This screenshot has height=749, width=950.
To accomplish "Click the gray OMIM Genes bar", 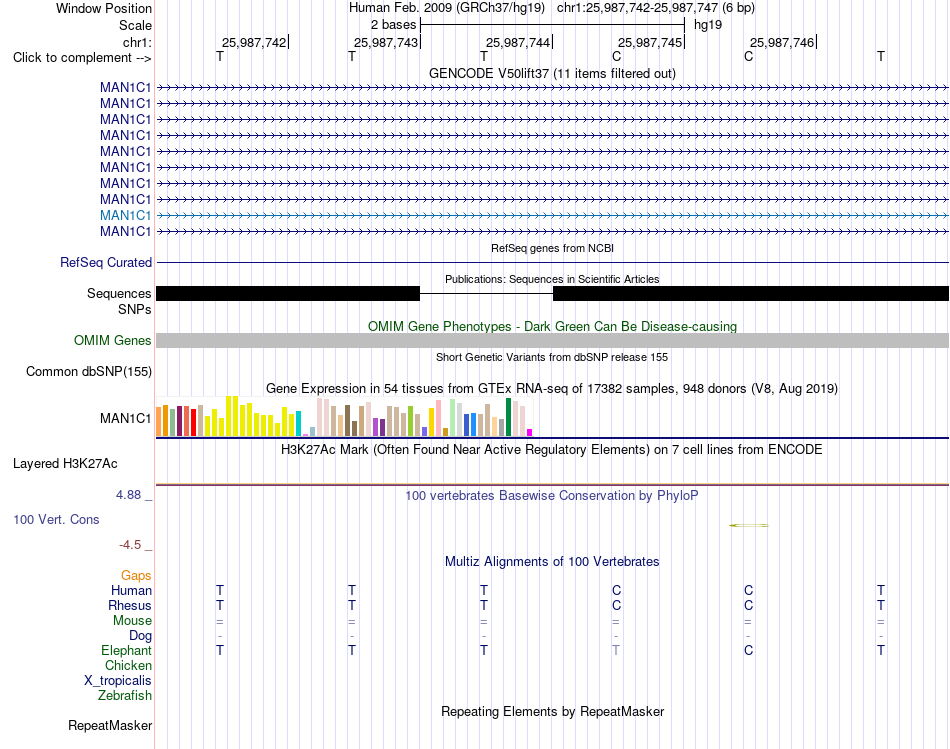I will (552, 340).
